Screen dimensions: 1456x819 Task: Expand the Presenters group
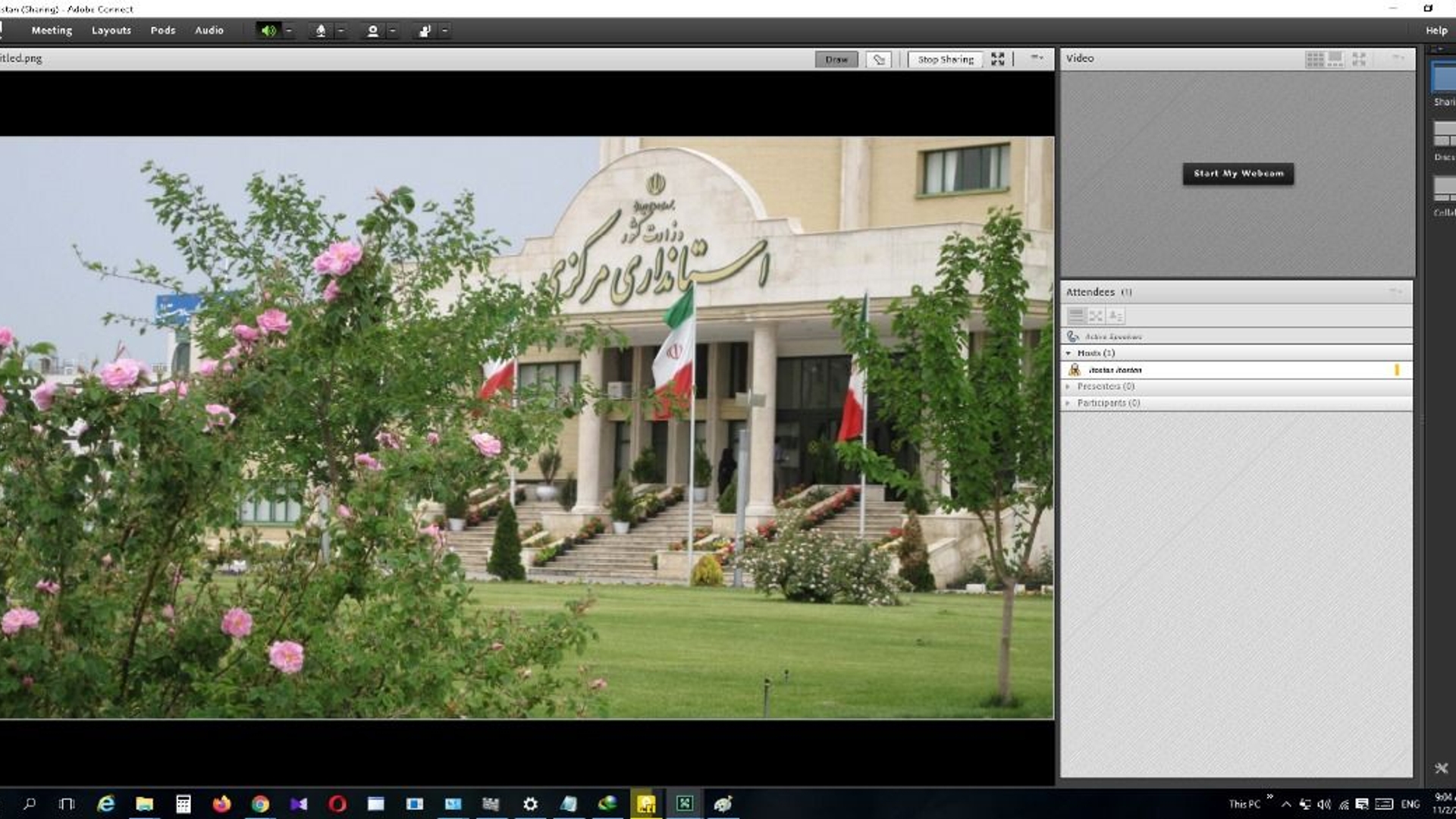coord(1068,387)
